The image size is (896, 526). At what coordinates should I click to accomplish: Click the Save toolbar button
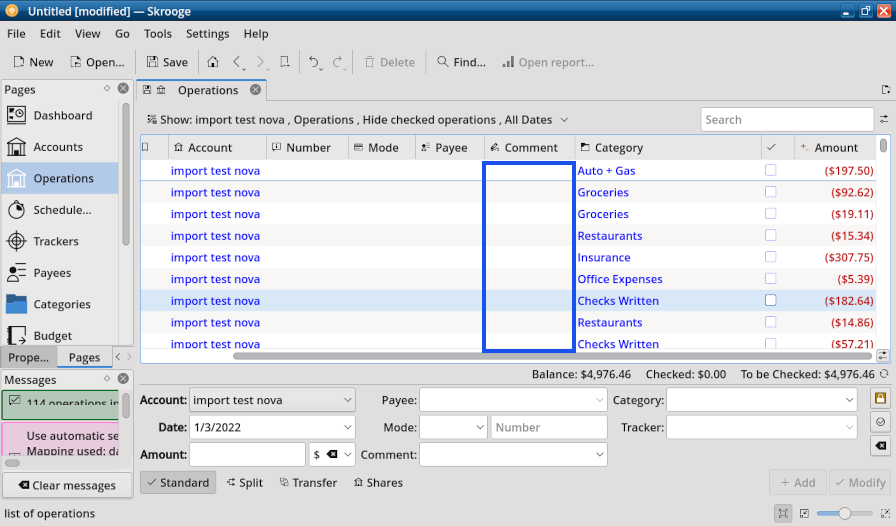tap(167, 62)
